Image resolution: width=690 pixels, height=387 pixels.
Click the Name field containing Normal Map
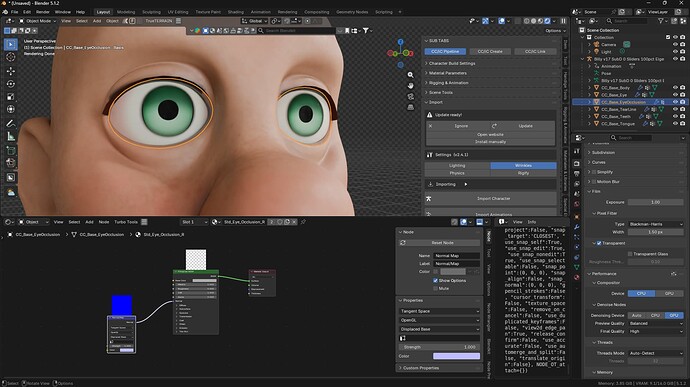[x=456, y=255]
